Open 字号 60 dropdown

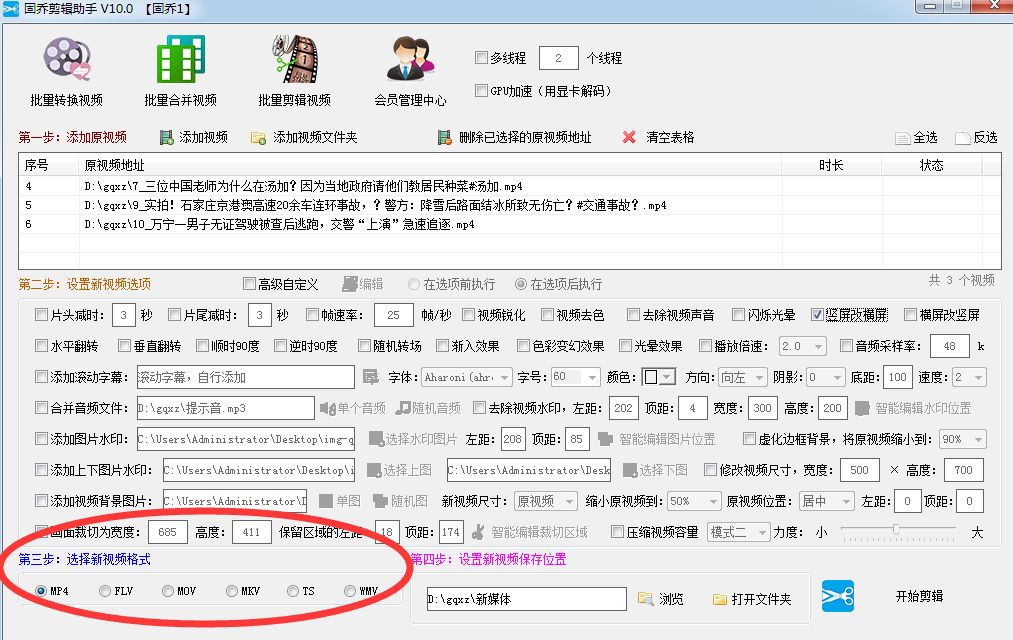click(x=576, y=377)
